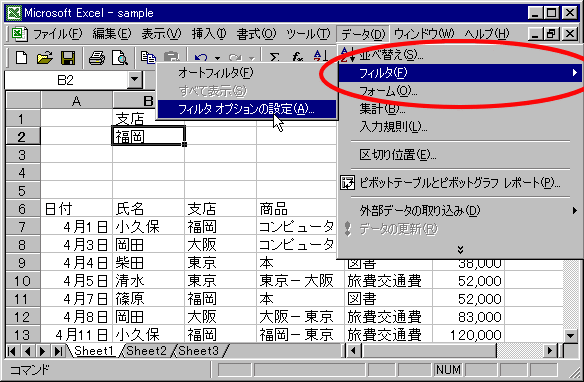Expand the full Data menu with the double chevron

point(460,249)
